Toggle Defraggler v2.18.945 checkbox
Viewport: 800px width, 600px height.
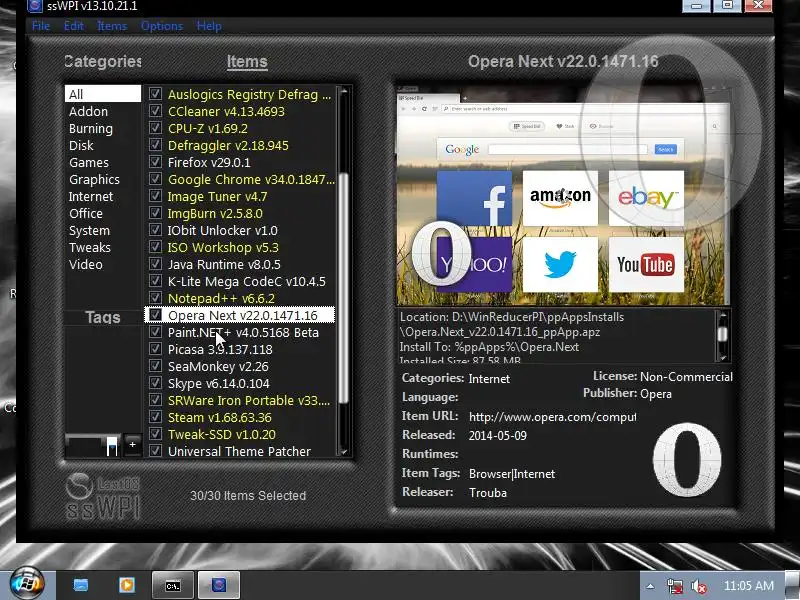coord(155,145)
